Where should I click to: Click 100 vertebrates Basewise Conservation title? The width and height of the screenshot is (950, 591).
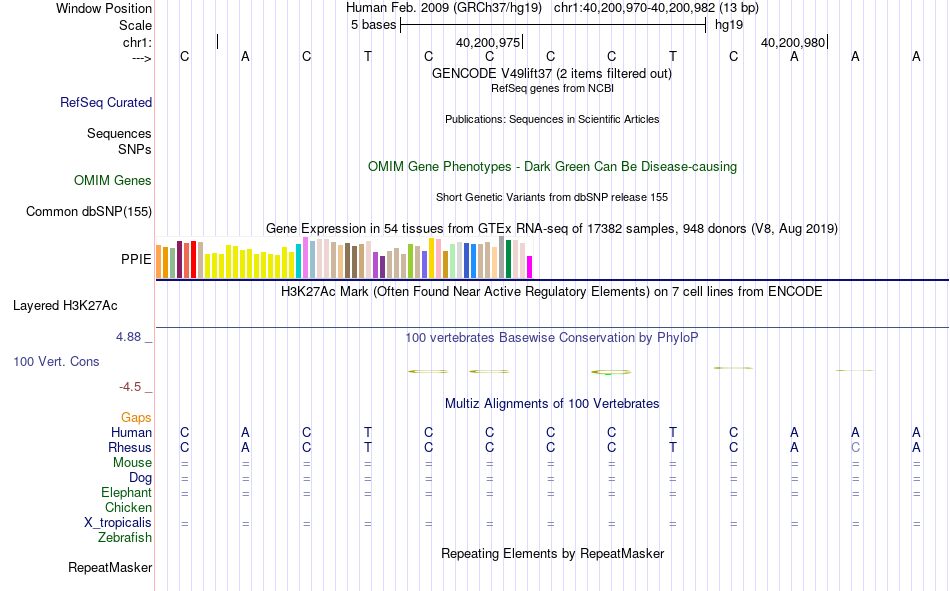click(x=551, y=338)
